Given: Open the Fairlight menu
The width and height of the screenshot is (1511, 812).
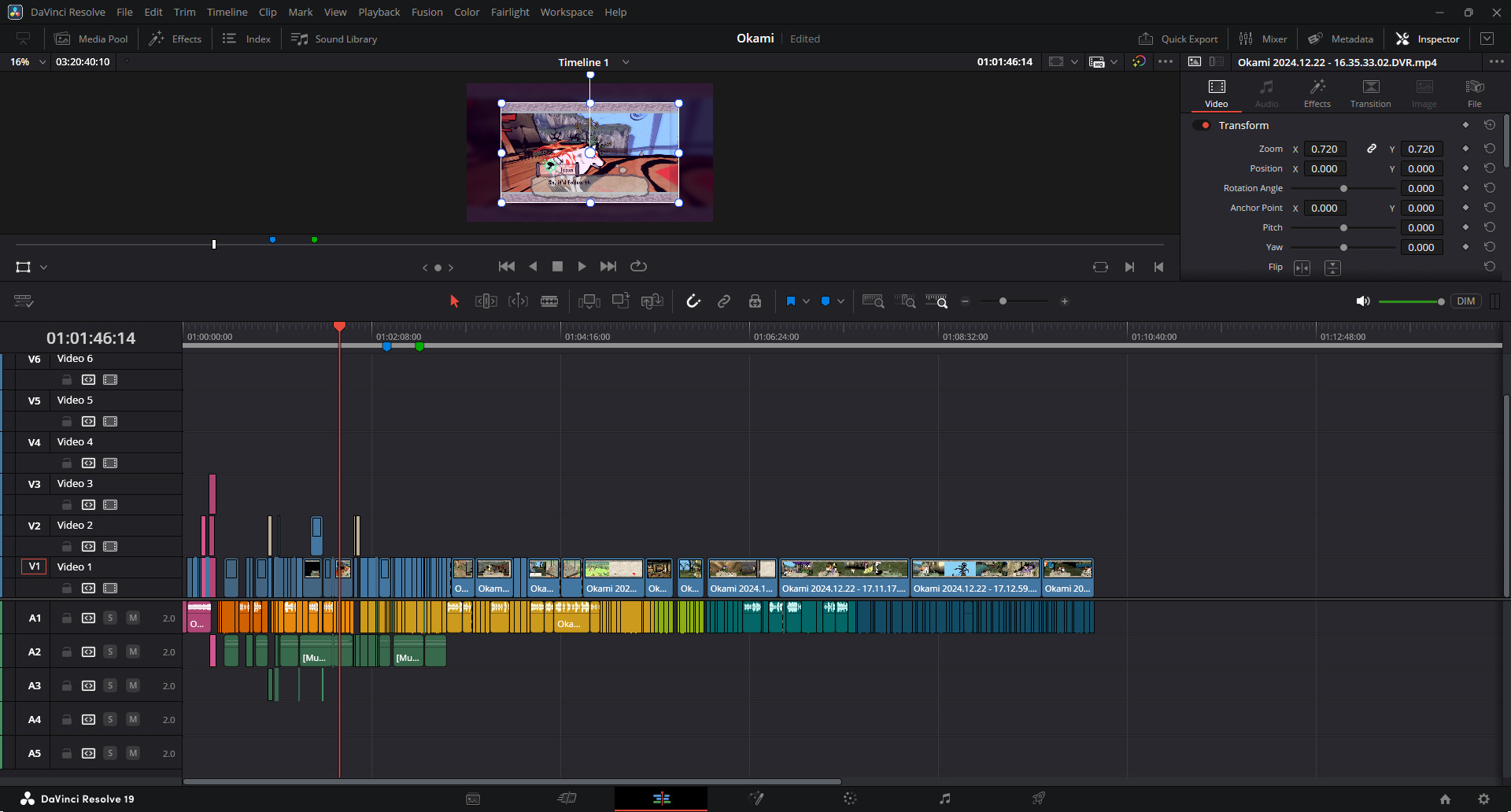Looking at the screenshot, I should [x=510, y=12].
